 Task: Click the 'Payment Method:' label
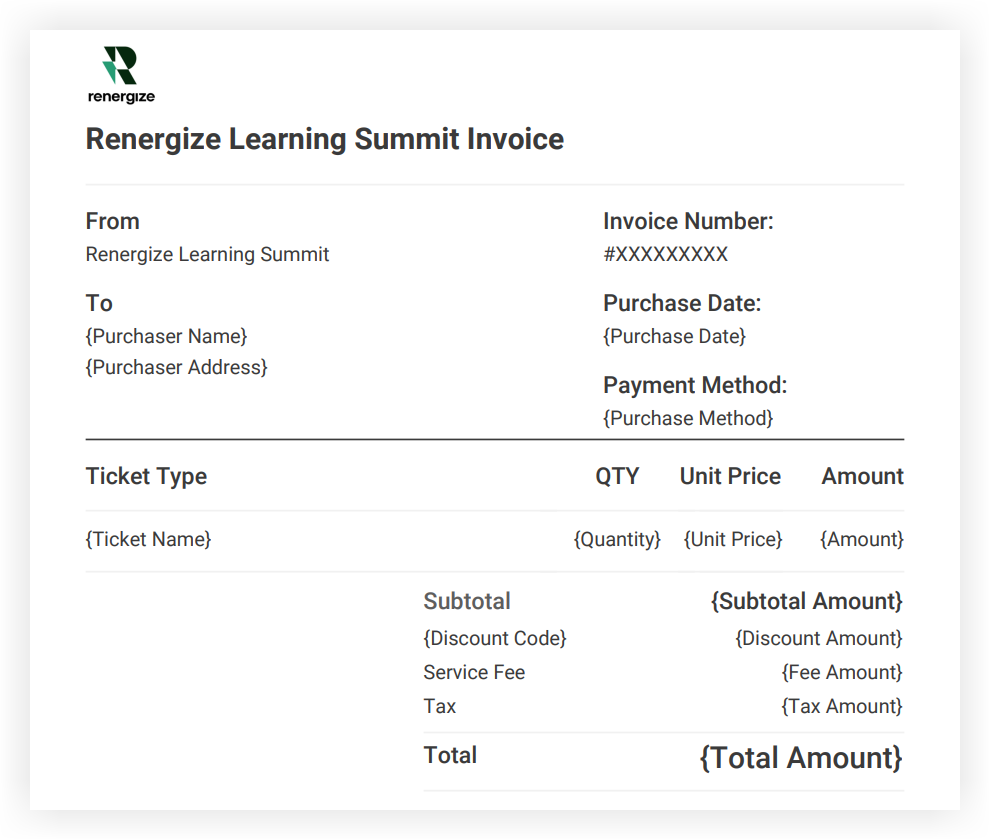695,385
